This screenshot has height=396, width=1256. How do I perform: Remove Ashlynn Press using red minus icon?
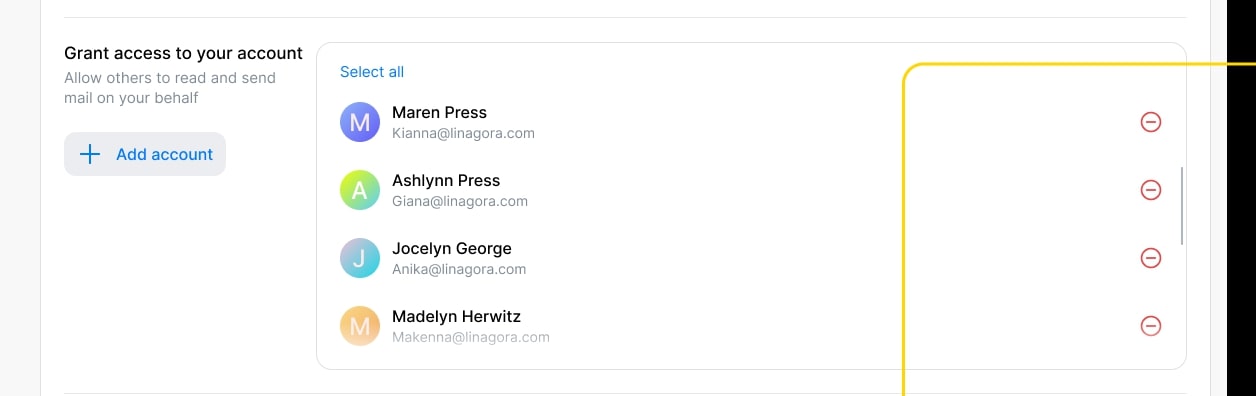pos(1151,190)
